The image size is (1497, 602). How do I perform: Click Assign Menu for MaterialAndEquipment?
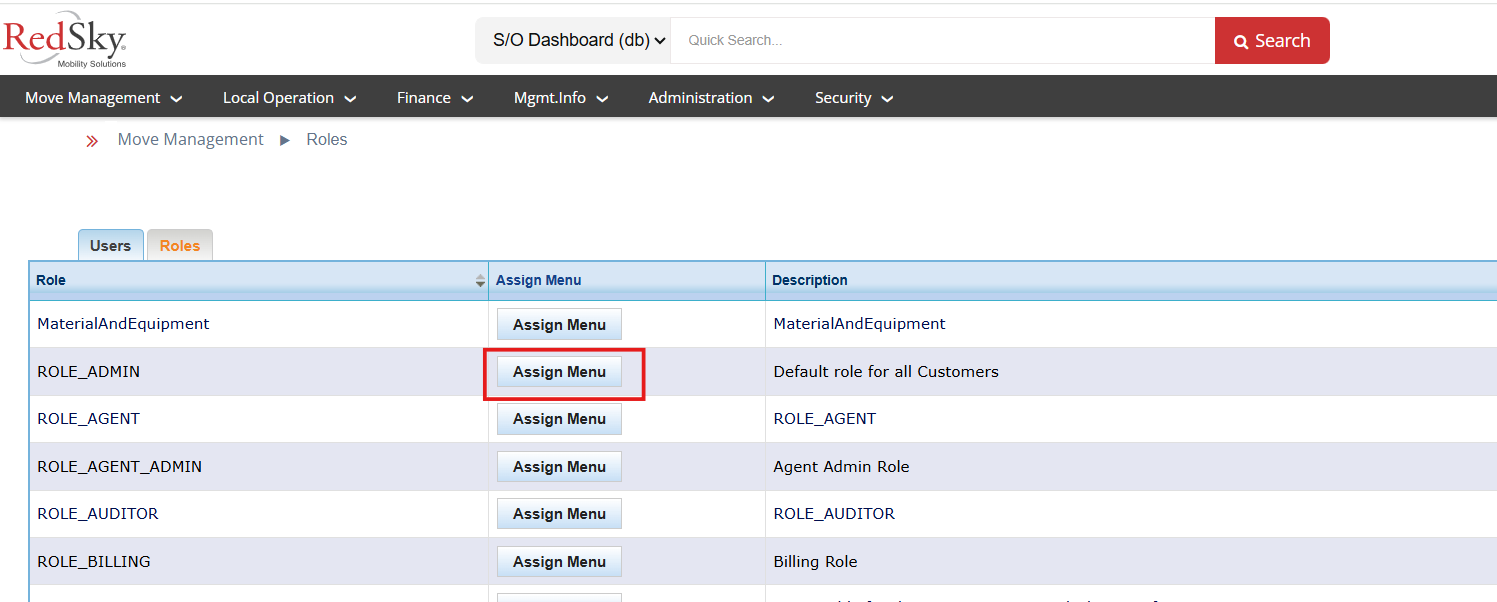pos(560,324)
